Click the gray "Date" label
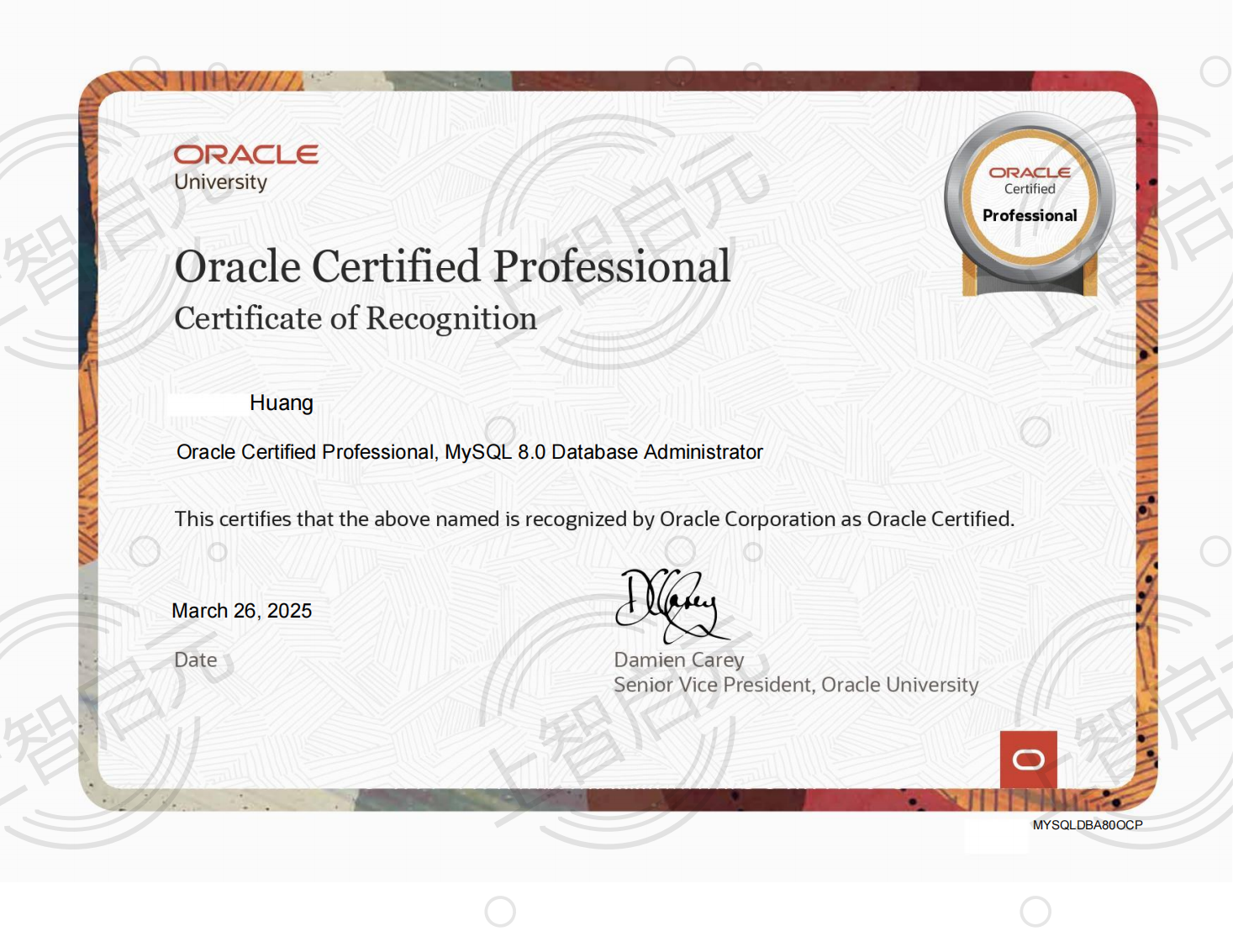This screenshot has height=952, width=1233. [x=195, y=660]
